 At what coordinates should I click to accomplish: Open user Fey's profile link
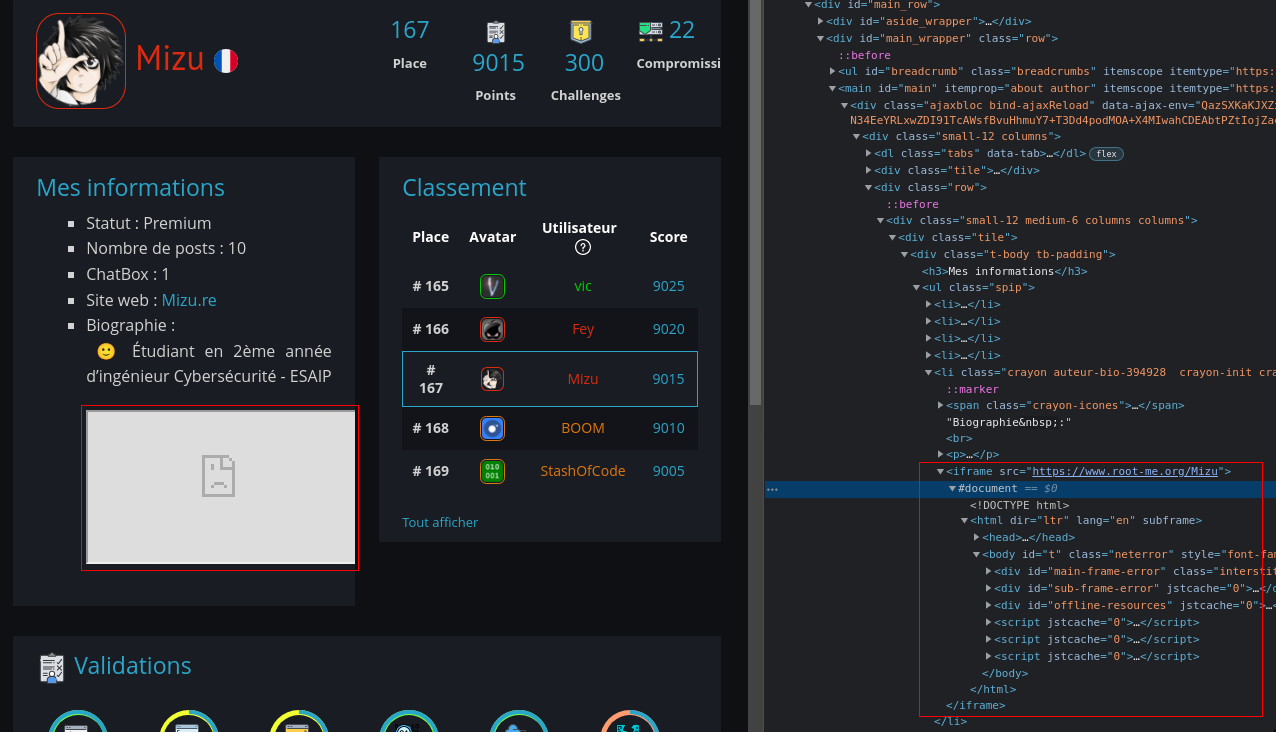(x=583, y=329)
